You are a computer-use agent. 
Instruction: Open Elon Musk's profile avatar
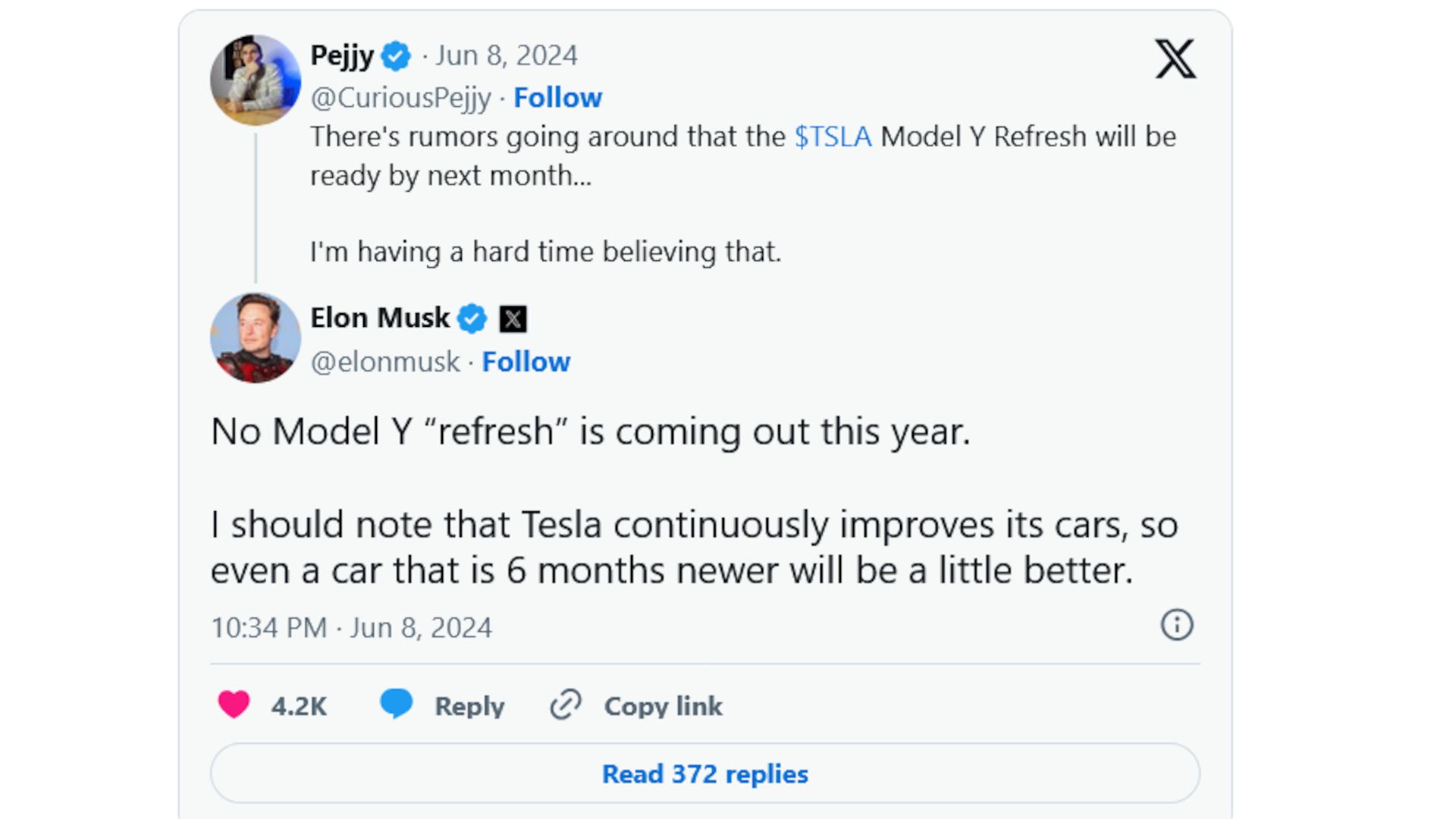255,338
